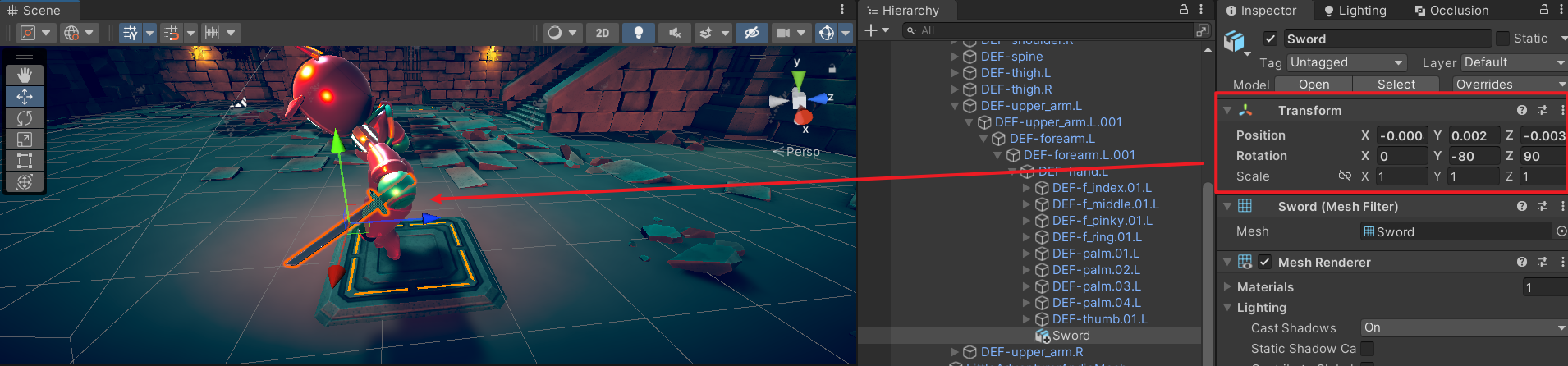This screenshot has height=366, width=1568.
Task: Select the Scale tool
Action: [x=25, y=140]
